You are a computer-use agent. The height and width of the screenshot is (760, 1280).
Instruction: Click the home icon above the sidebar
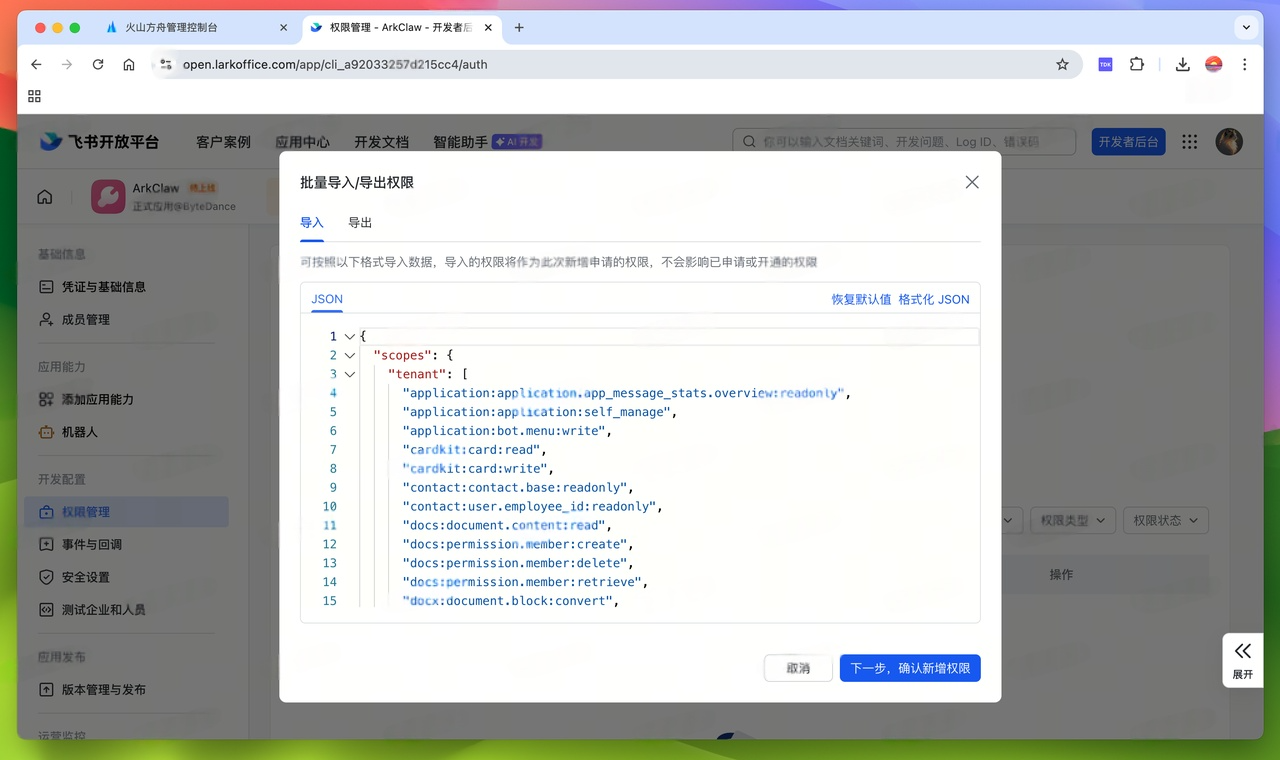(44, 197)
